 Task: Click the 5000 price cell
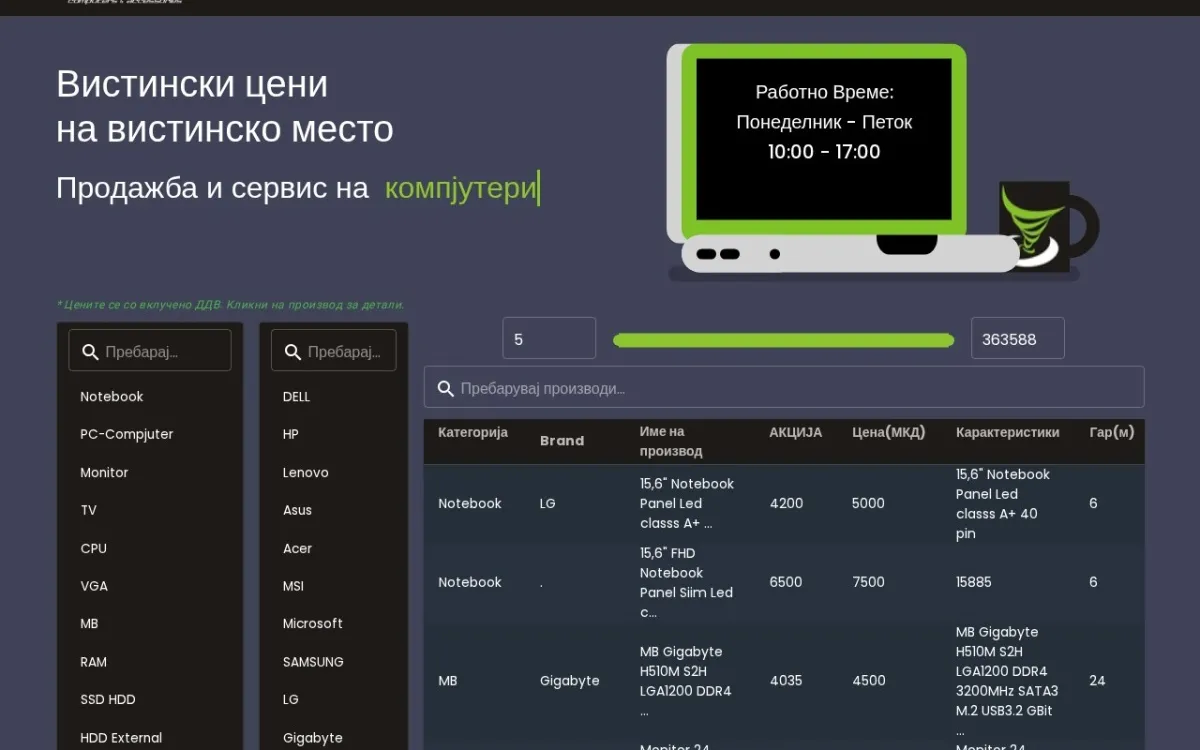[x=868, y=503]
